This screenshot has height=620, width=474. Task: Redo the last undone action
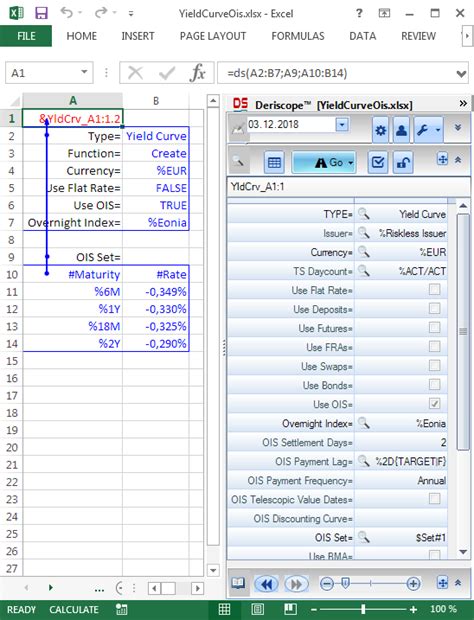[x=101, y=13]
